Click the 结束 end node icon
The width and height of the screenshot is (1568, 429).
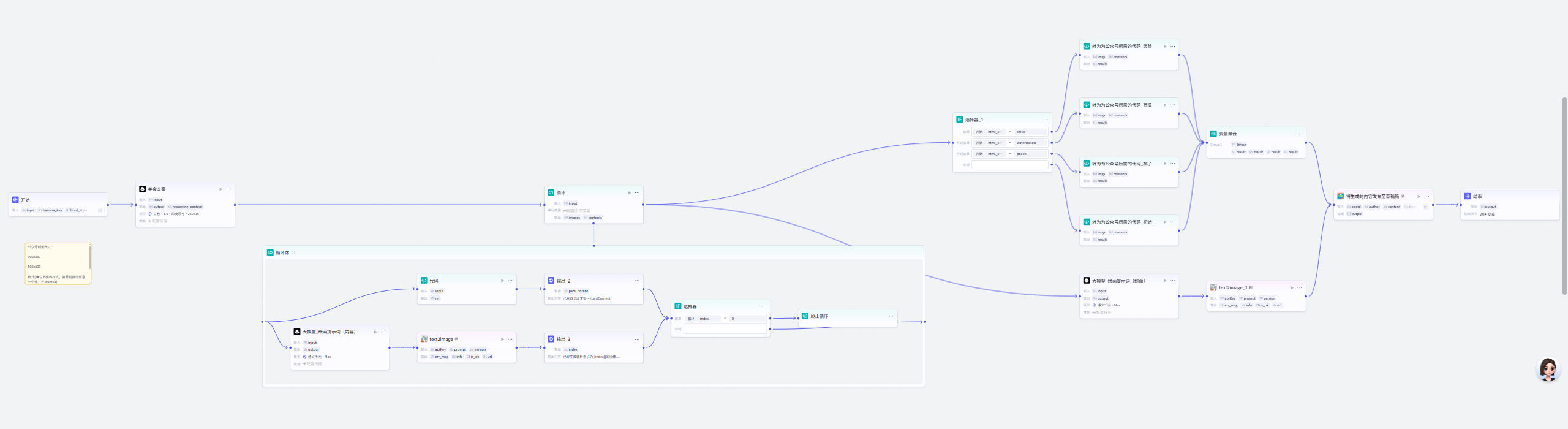pos(1468,196)
